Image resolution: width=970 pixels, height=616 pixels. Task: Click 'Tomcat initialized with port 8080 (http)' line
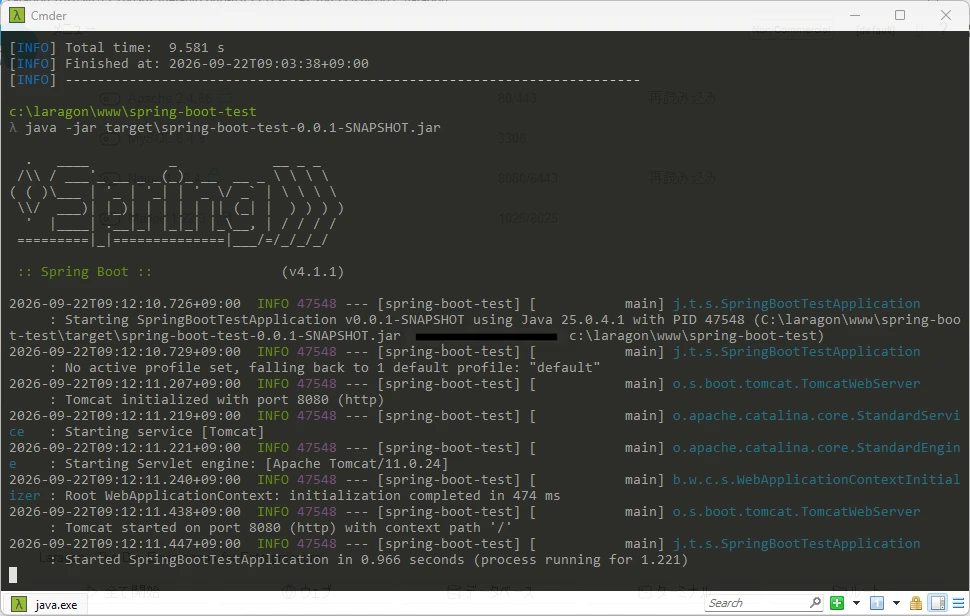click(x=225, y=400)
